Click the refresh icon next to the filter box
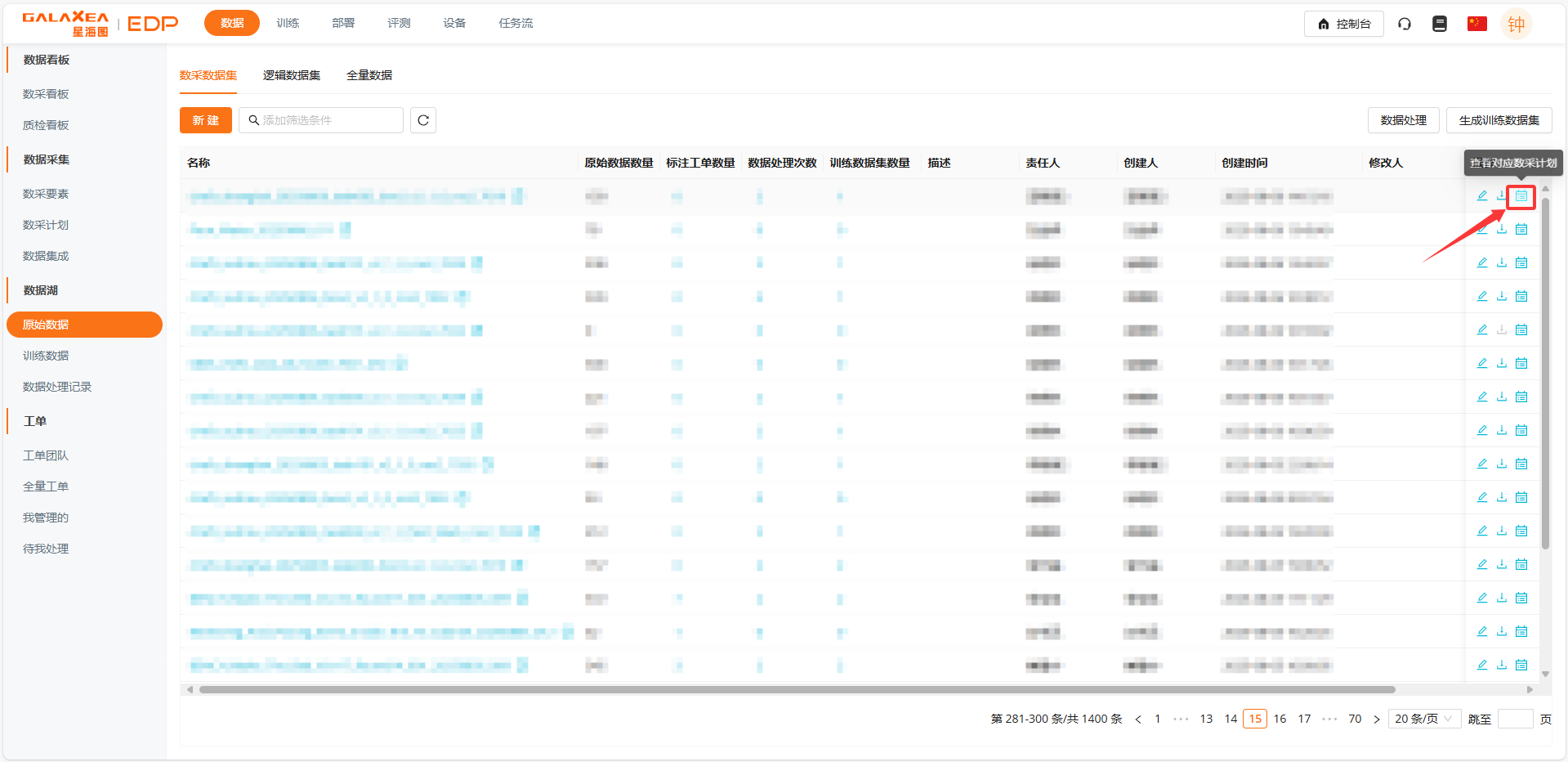Screen dimensions: 1568x762 coord(422,120)
